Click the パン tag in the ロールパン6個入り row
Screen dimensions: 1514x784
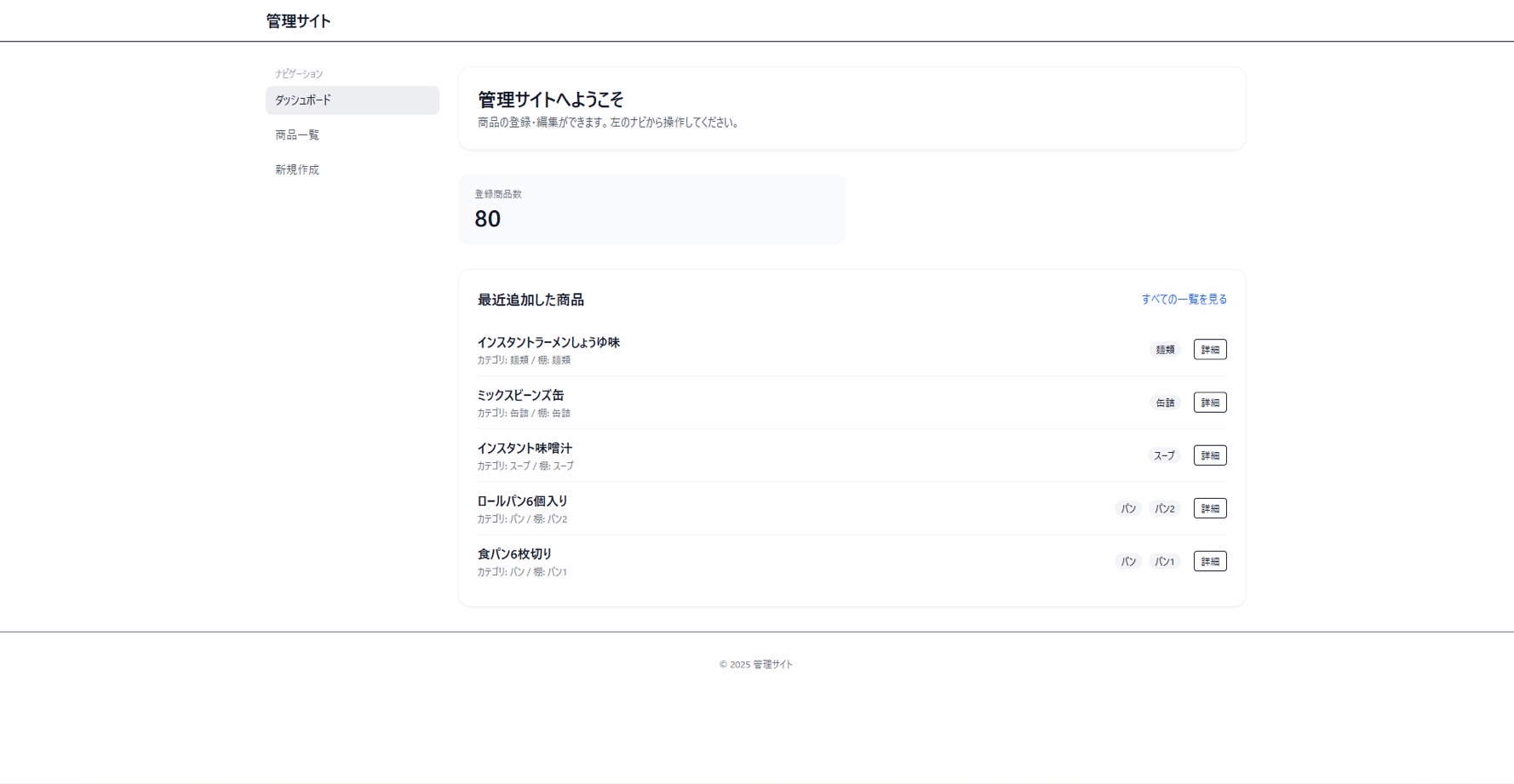[x=1127, y=508]
